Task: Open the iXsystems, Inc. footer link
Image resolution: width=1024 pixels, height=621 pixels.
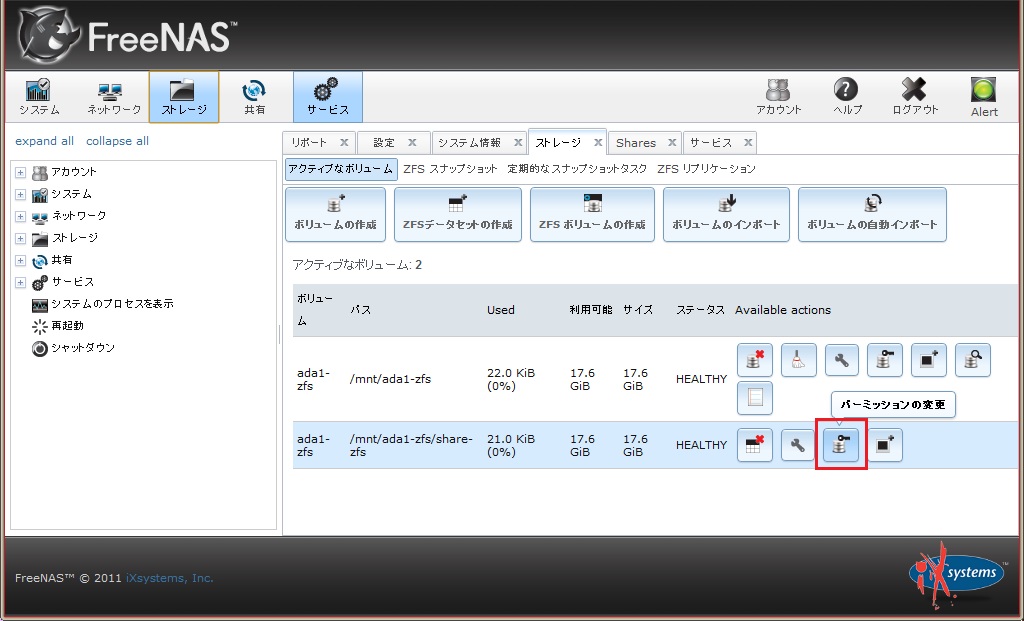Action: (170, 578)
